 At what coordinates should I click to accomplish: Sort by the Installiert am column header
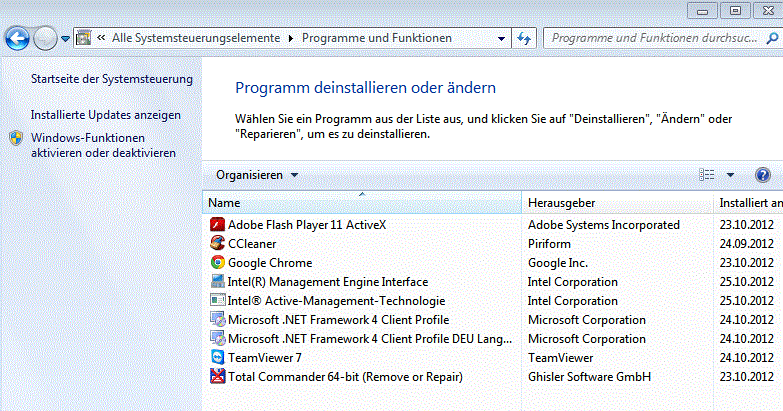tap(749, 203)
